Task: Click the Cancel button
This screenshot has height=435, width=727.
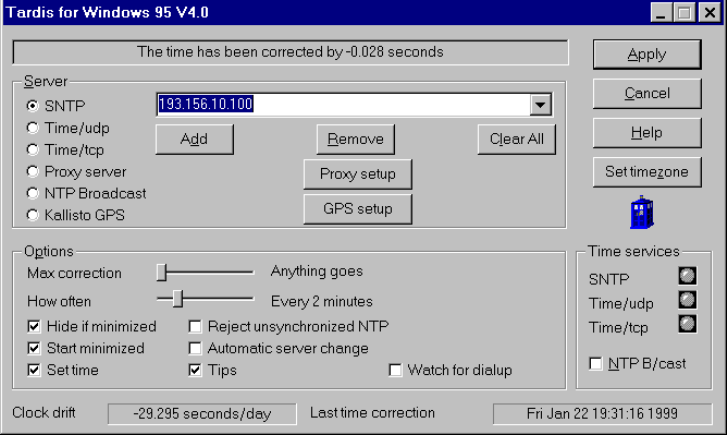Action: [647, 93]
